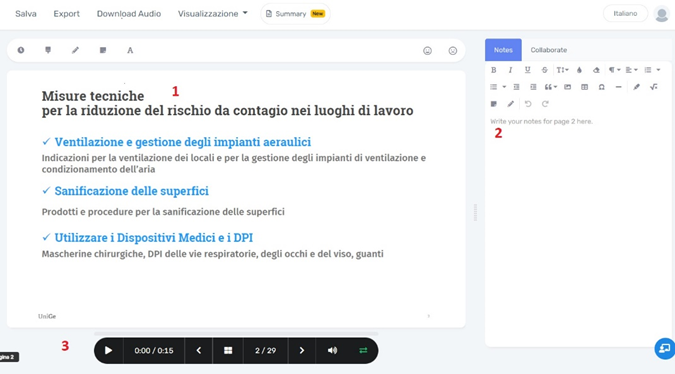Click heading 'Sanificazione delle superfici'
This screenshot has height=374, width=675.
(131, 191)
